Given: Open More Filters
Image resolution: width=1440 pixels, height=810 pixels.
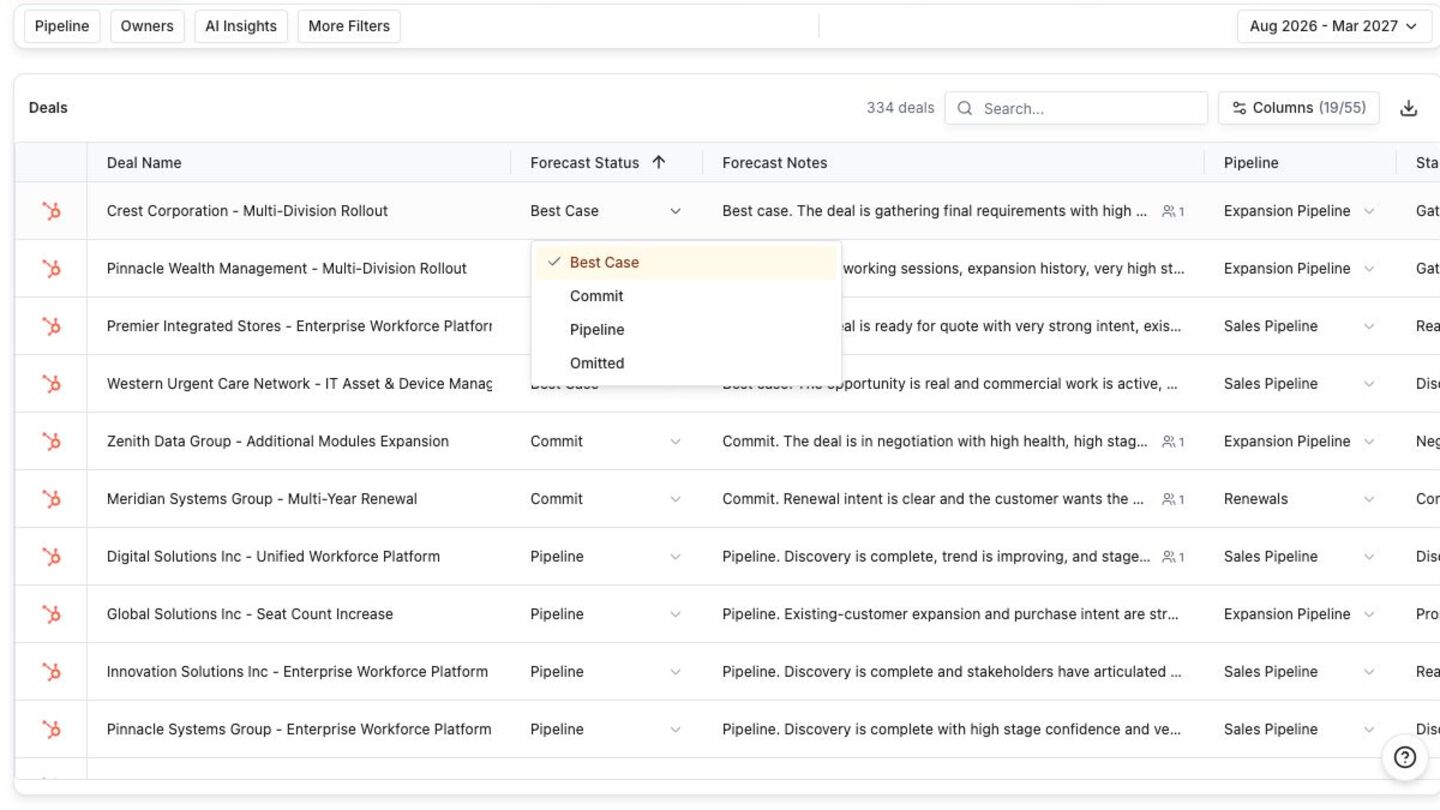Looking at the screenshot, I should coord(349,26).
